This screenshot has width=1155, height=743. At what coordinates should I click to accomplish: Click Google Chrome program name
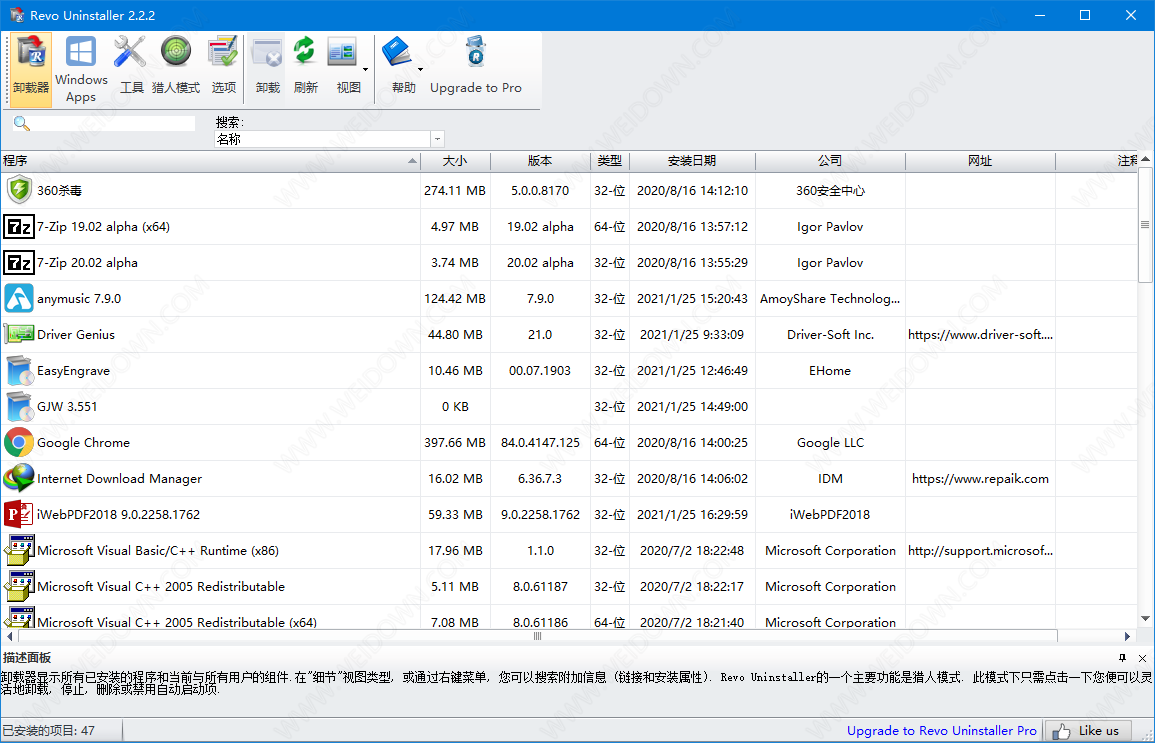[x=83, y=443]
